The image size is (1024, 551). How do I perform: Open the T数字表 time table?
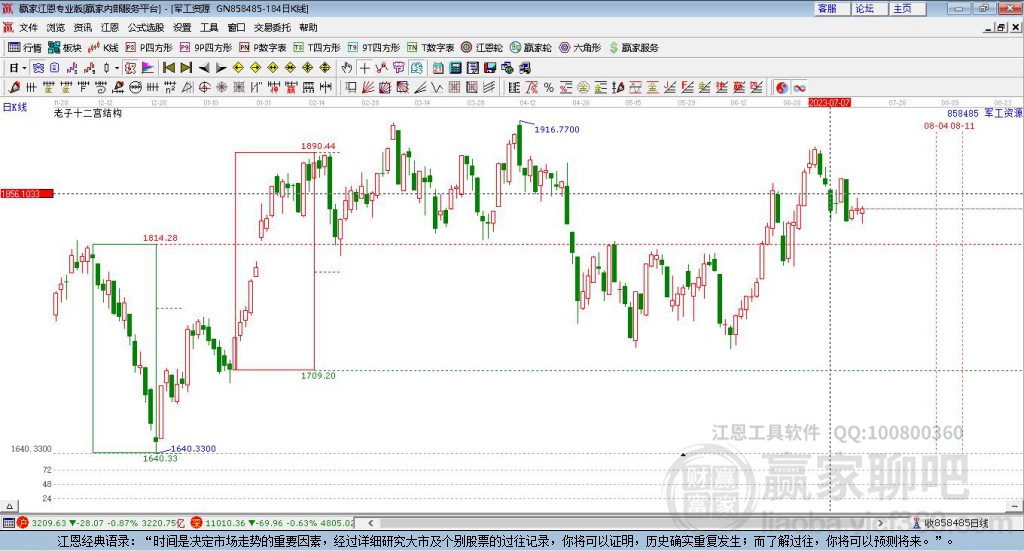pos(430,48)
